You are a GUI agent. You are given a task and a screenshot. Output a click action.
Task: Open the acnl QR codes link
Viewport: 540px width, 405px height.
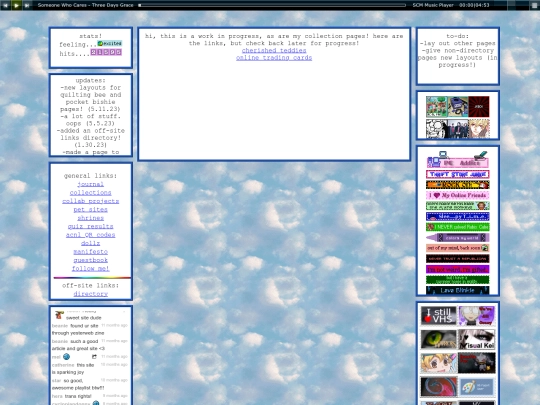coord(91,235)
